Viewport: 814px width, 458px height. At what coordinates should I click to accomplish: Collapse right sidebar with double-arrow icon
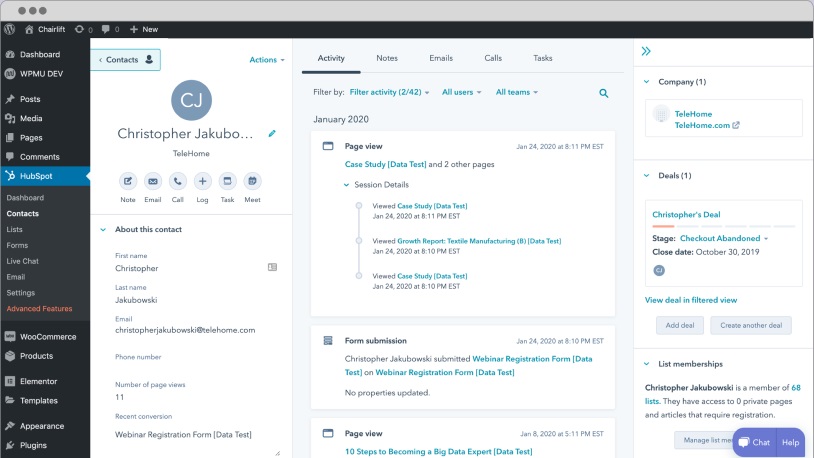(646, 51)
